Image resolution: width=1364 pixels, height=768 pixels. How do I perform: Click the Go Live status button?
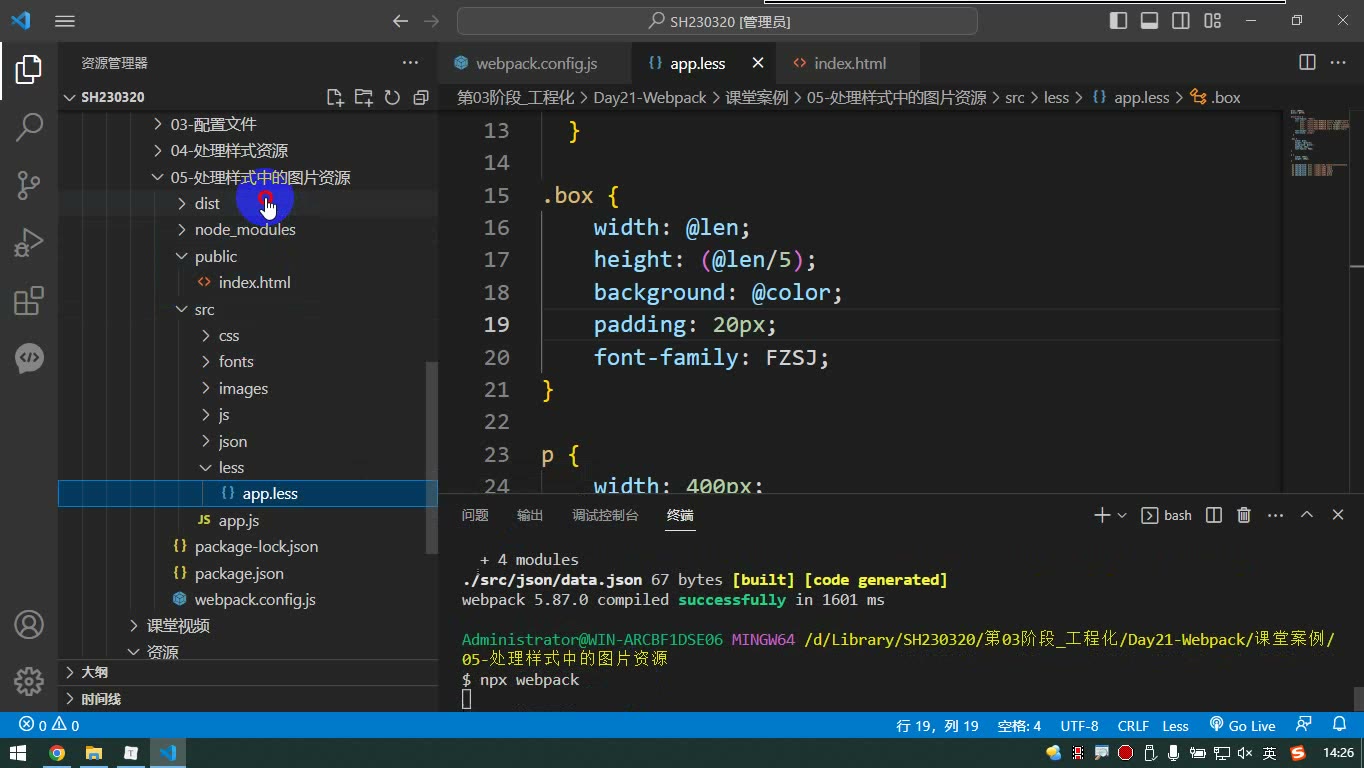(1242, 725)
